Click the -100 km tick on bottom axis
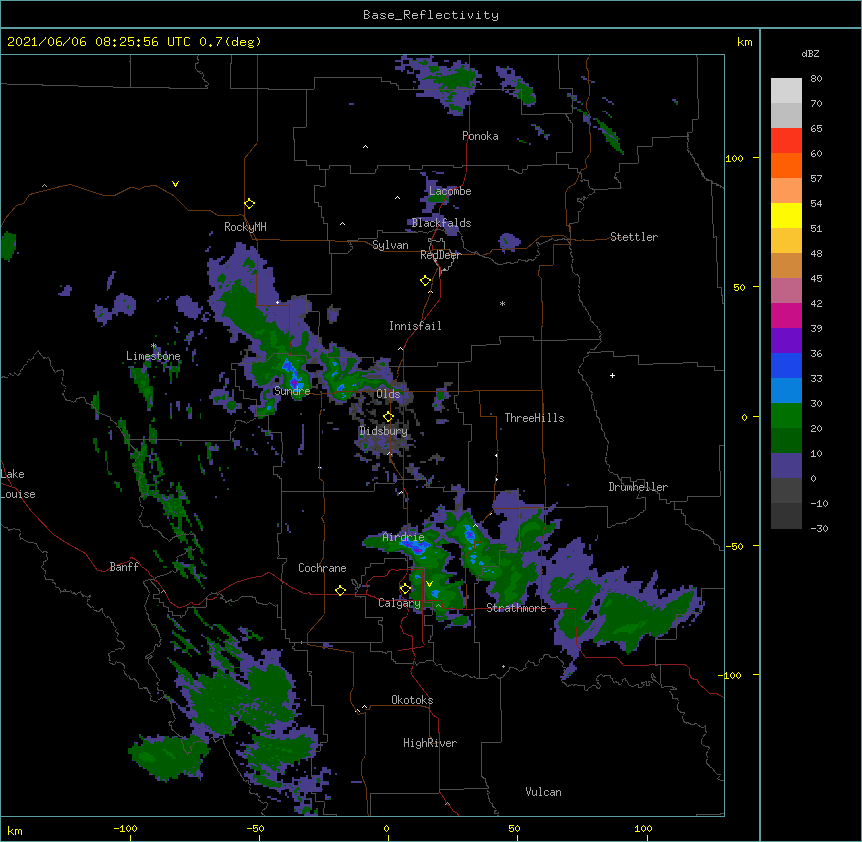The width and height of the screenshot is (862, 842). 125,828
